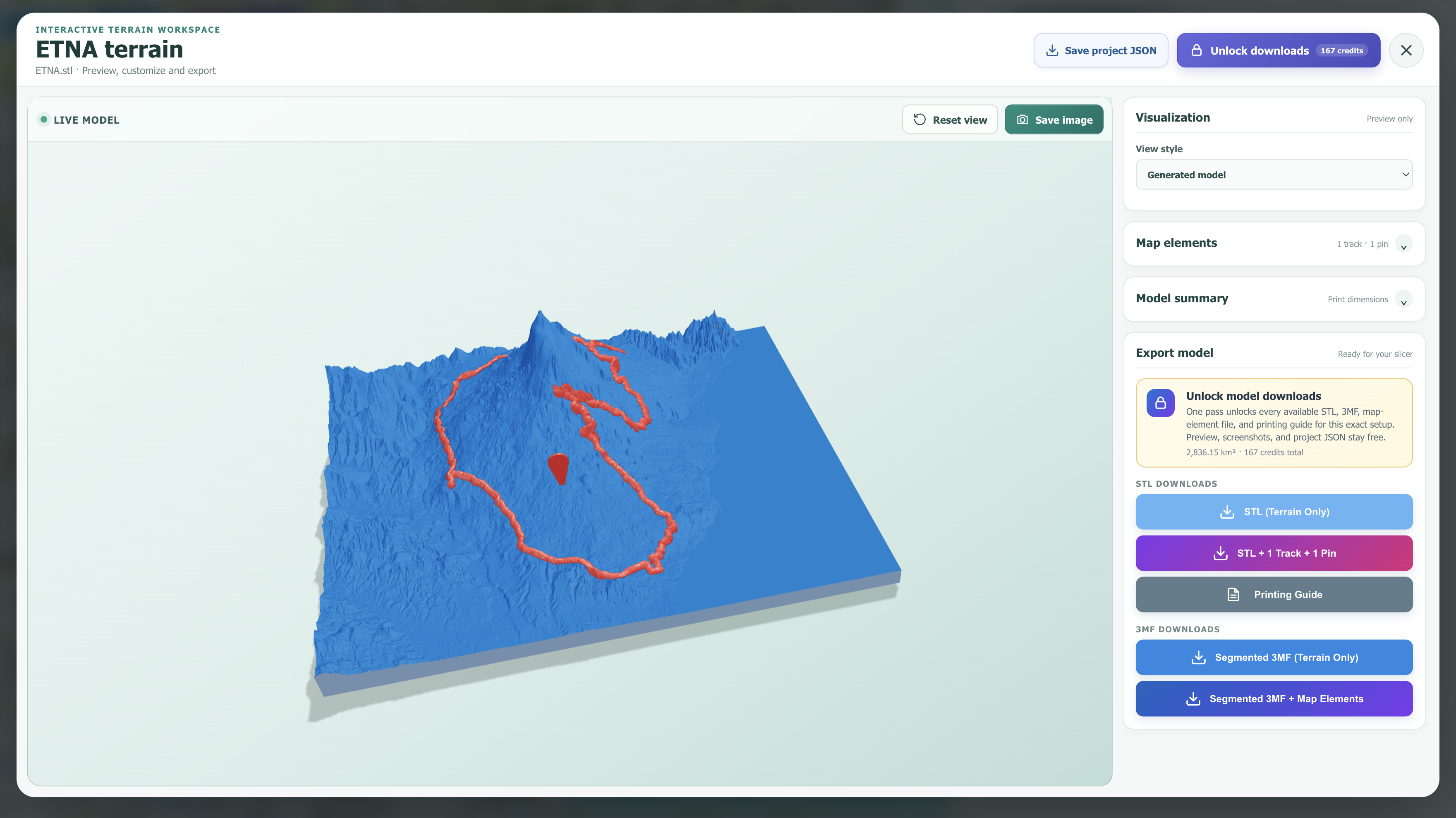The width and height of the screenshot is (1456, 818).
Task: Click the INTERACTIVE TERRAIN WORKSPACE label
Action: (128, 29)
